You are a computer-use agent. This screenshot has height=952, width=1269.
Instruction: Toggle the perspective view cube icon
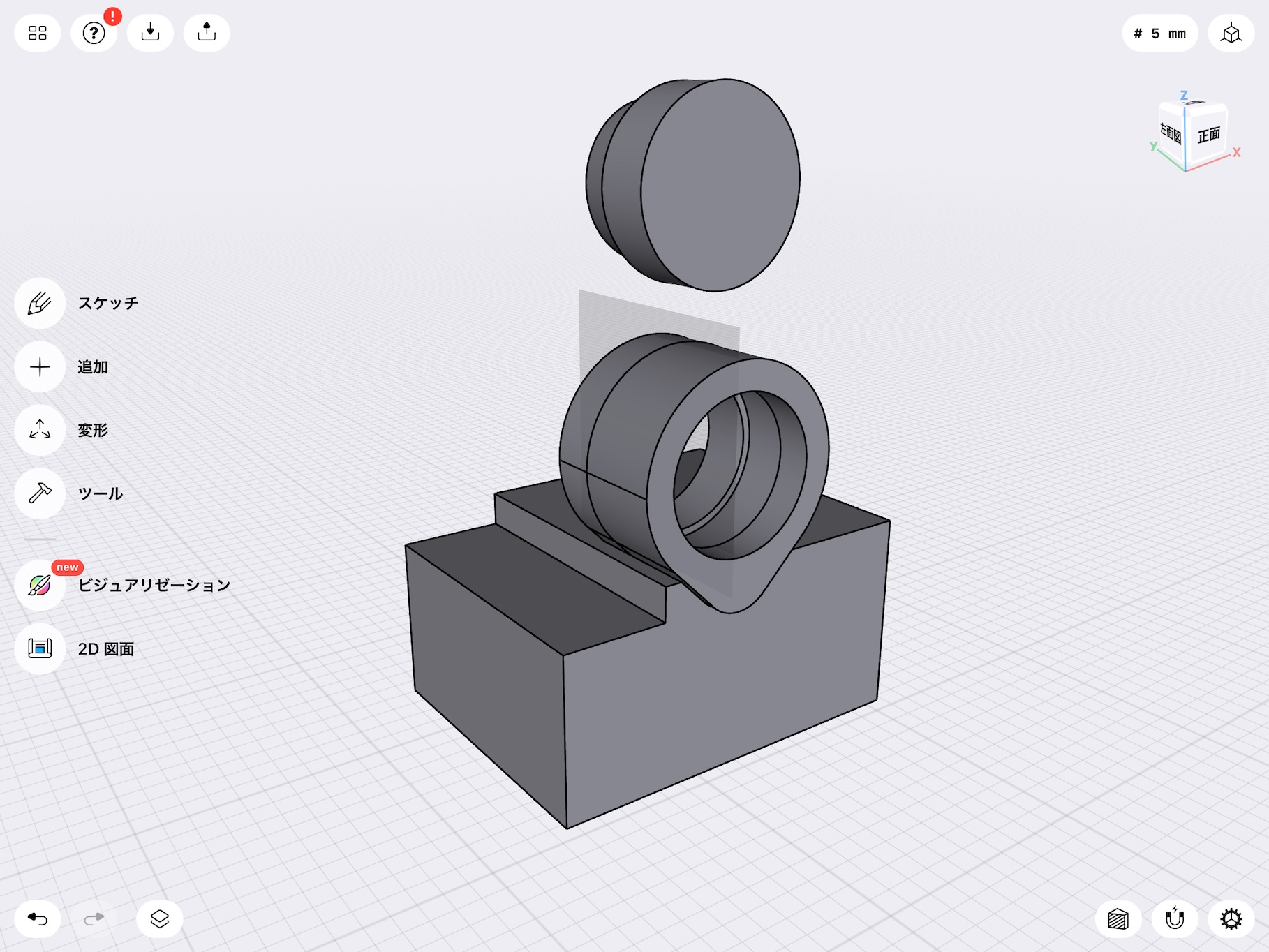point(1231,33)
